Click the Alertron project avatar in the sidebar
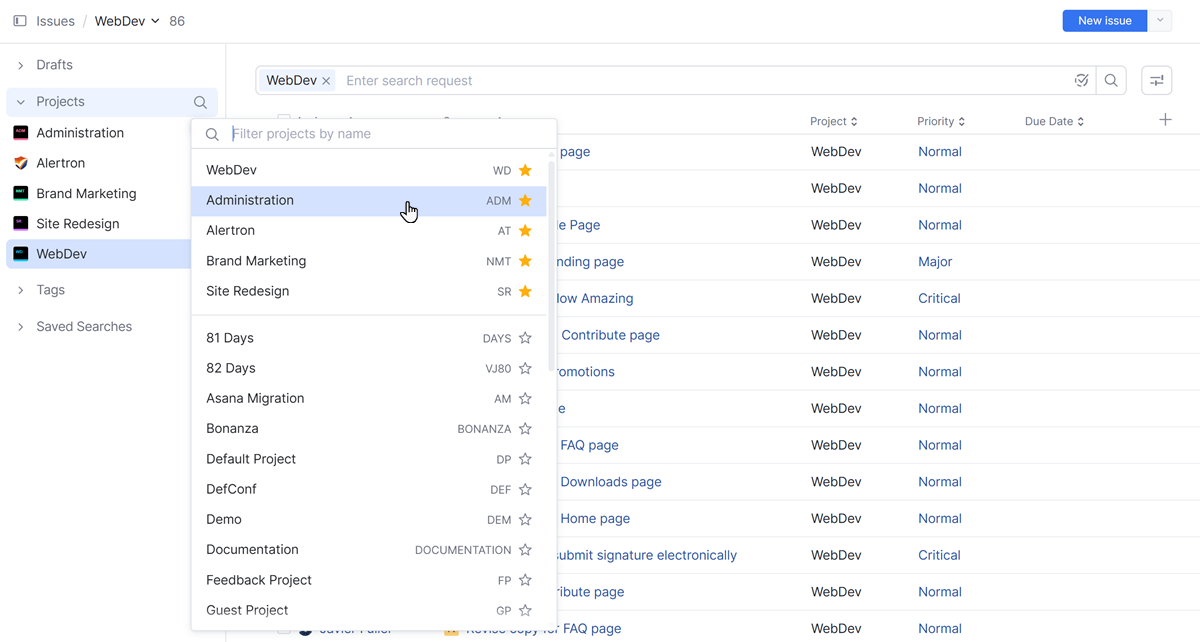 [22, 162]
